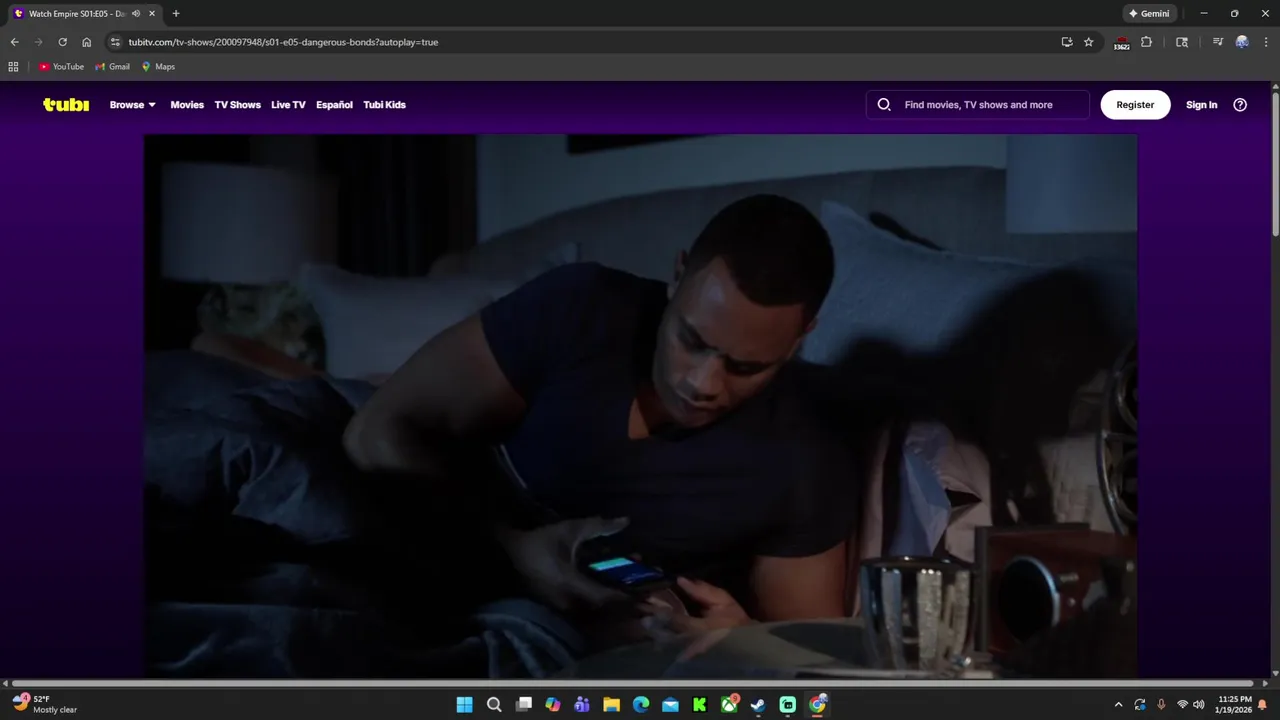Open the Maps bookmark
Screen dimensions: 1280x720
158,67
